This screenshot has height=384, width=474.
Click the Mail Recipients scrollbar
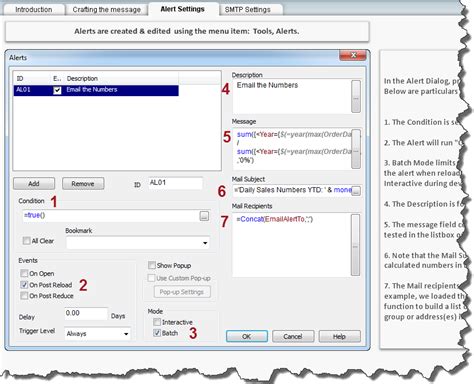[x=355, y=245]
